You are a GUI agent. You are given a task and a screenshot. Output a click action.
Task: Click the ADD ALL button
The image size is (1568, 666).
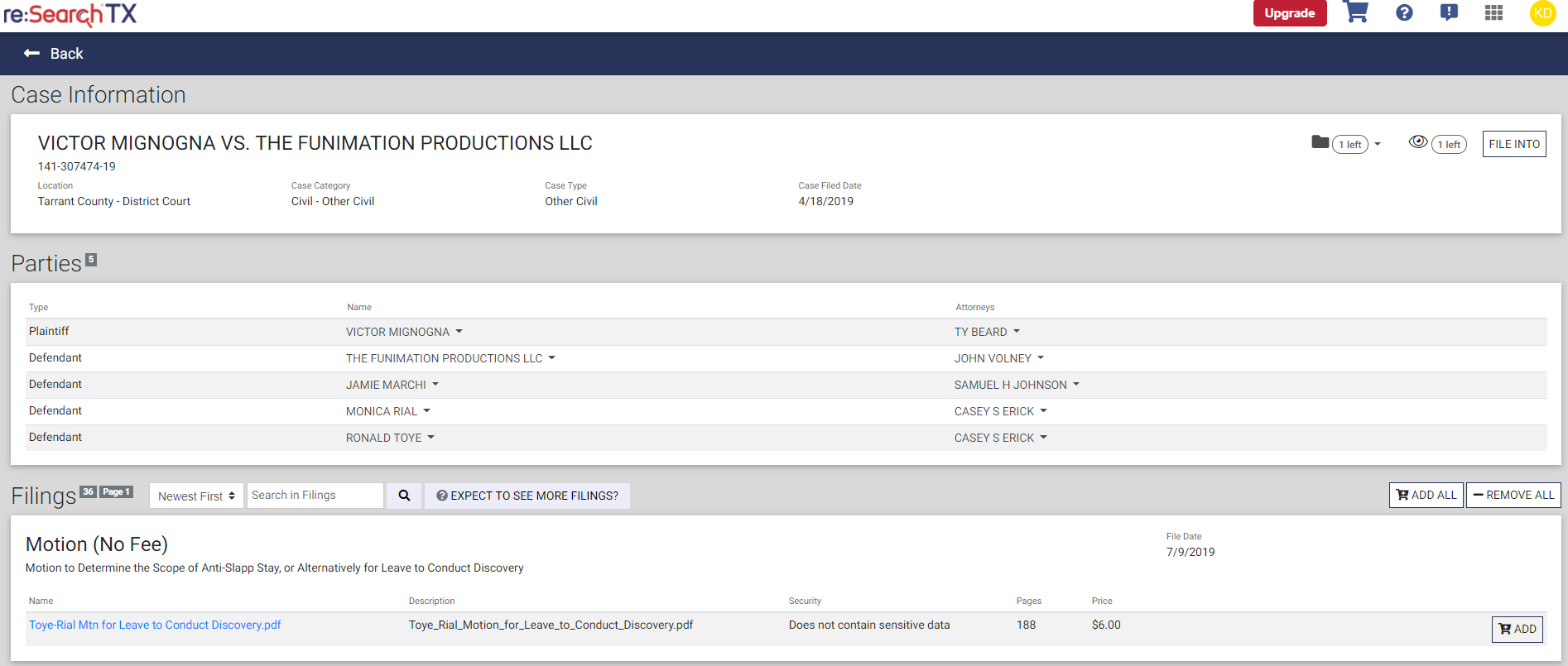click(x=1426, y=495)
